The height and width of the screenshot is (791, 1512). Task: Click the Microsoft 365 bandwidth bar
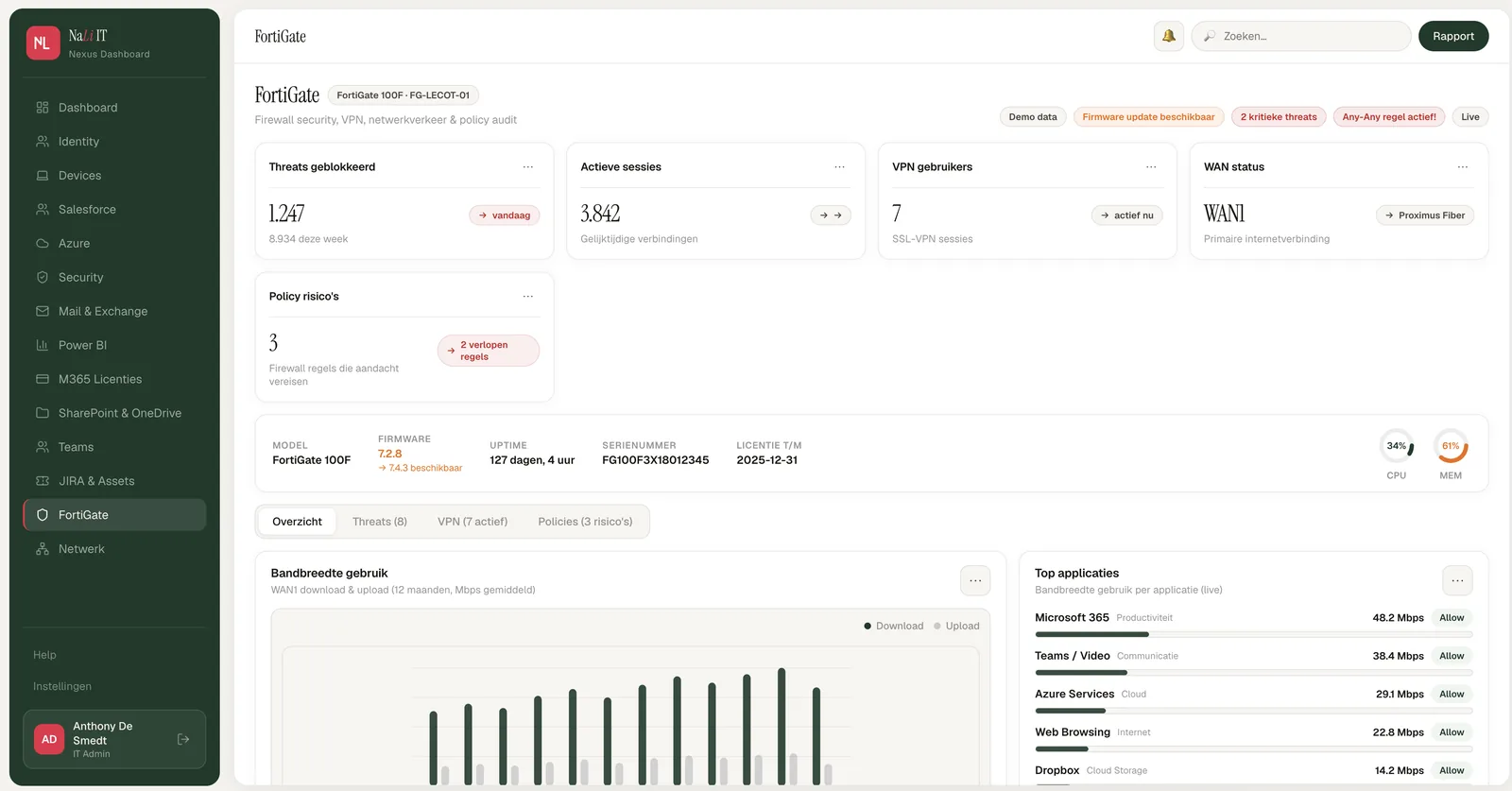tap(1253, 634)
